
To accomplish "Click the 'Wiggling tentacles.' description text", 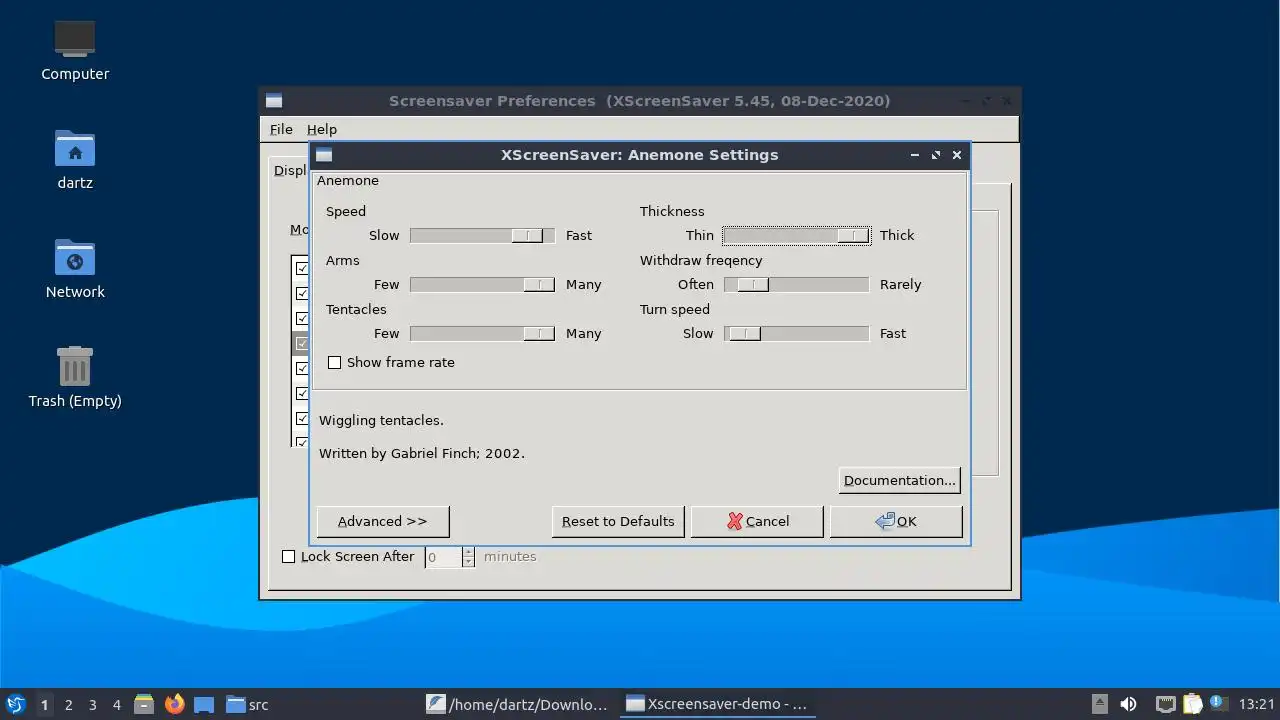I will [x=381, y=421].
